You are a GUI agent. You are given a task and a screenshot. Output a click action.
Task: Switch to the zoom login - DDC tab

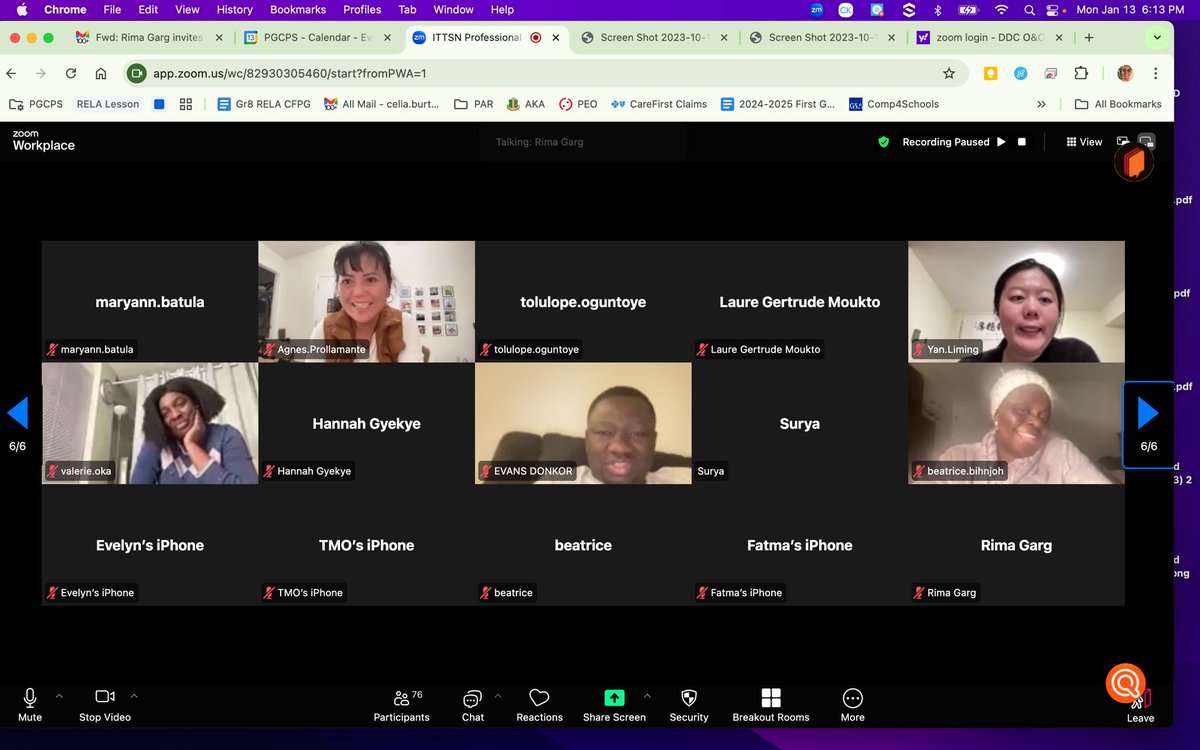[989, 38]
